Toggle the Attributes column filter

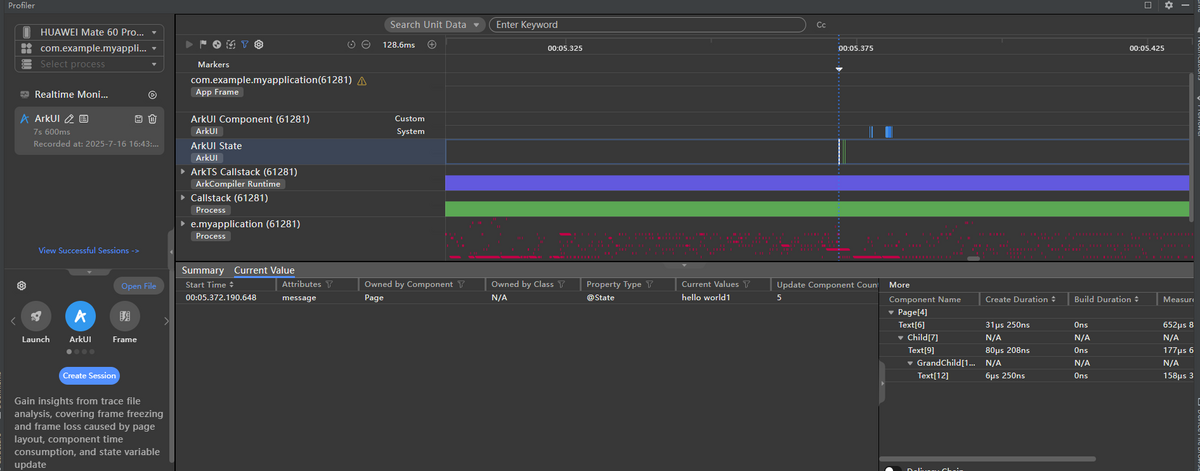point(329,285)
